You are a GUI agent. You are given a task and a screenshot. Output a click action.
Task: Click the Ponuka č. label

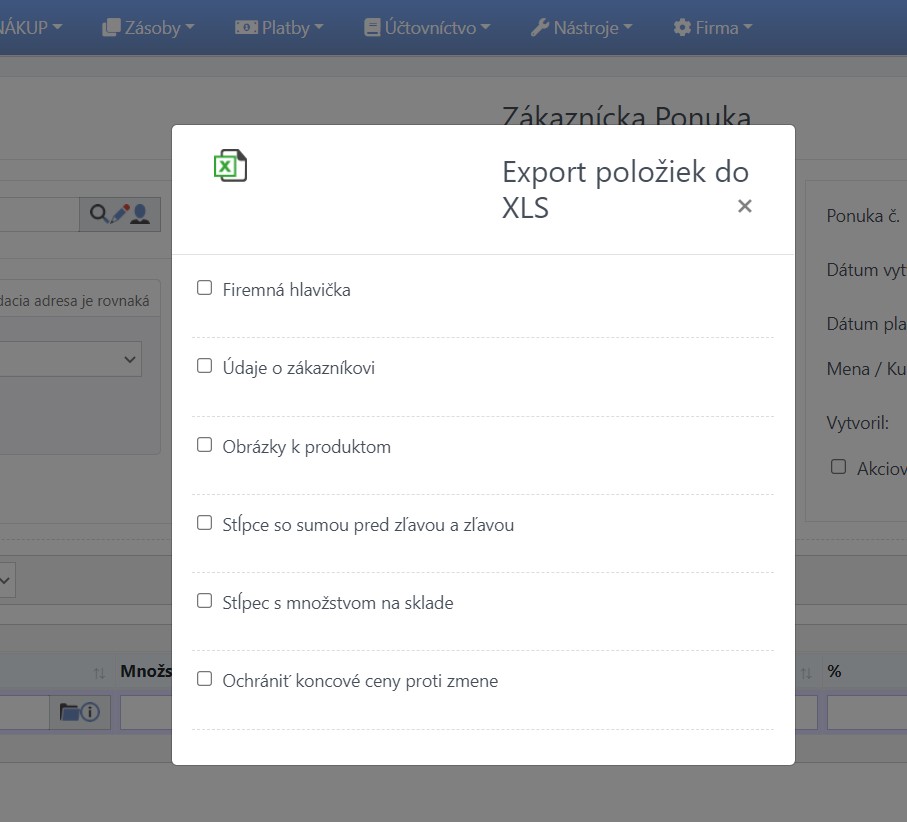tap(862, 216)
